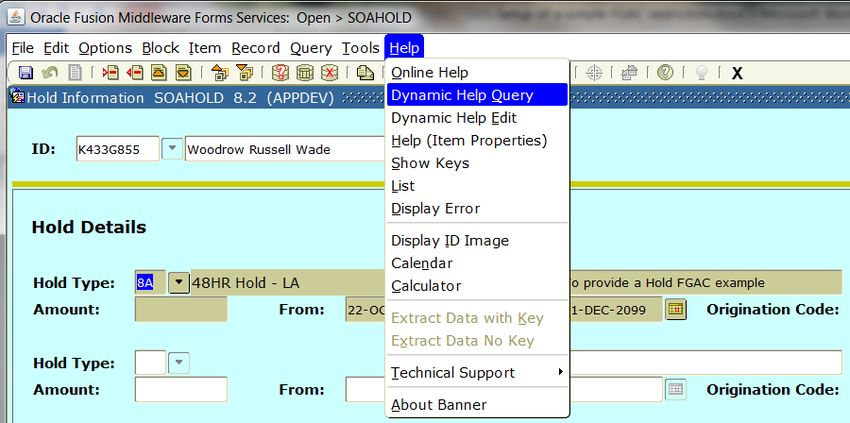Open calendar beside the 1-DEC-2099 date
Screen dimensions: 850x423
click(x=675, y=310)
